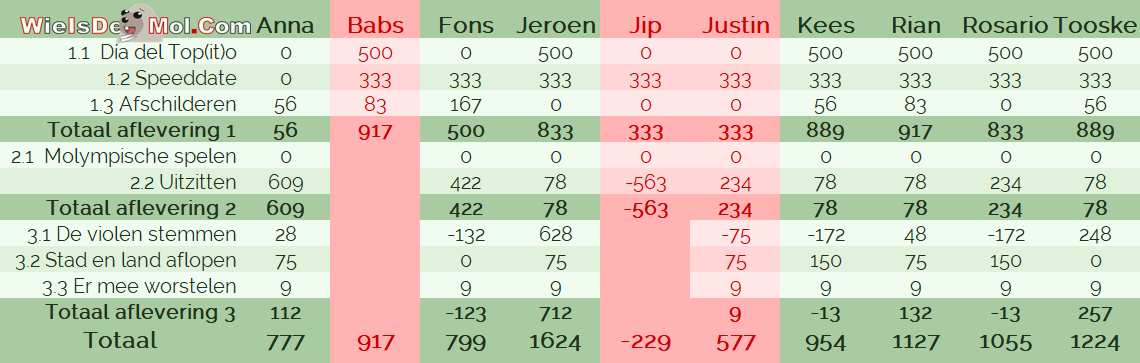Select Jeroen's final total of 1624
The width and height of the screenshot is (1140, 363).
click(x=555, y=341)
